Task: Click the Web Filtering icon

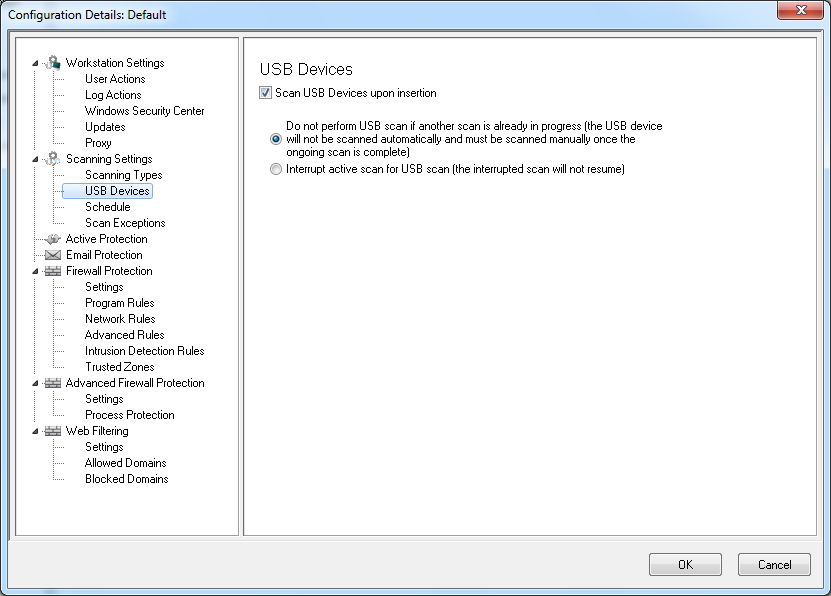Action: (53, 431)
